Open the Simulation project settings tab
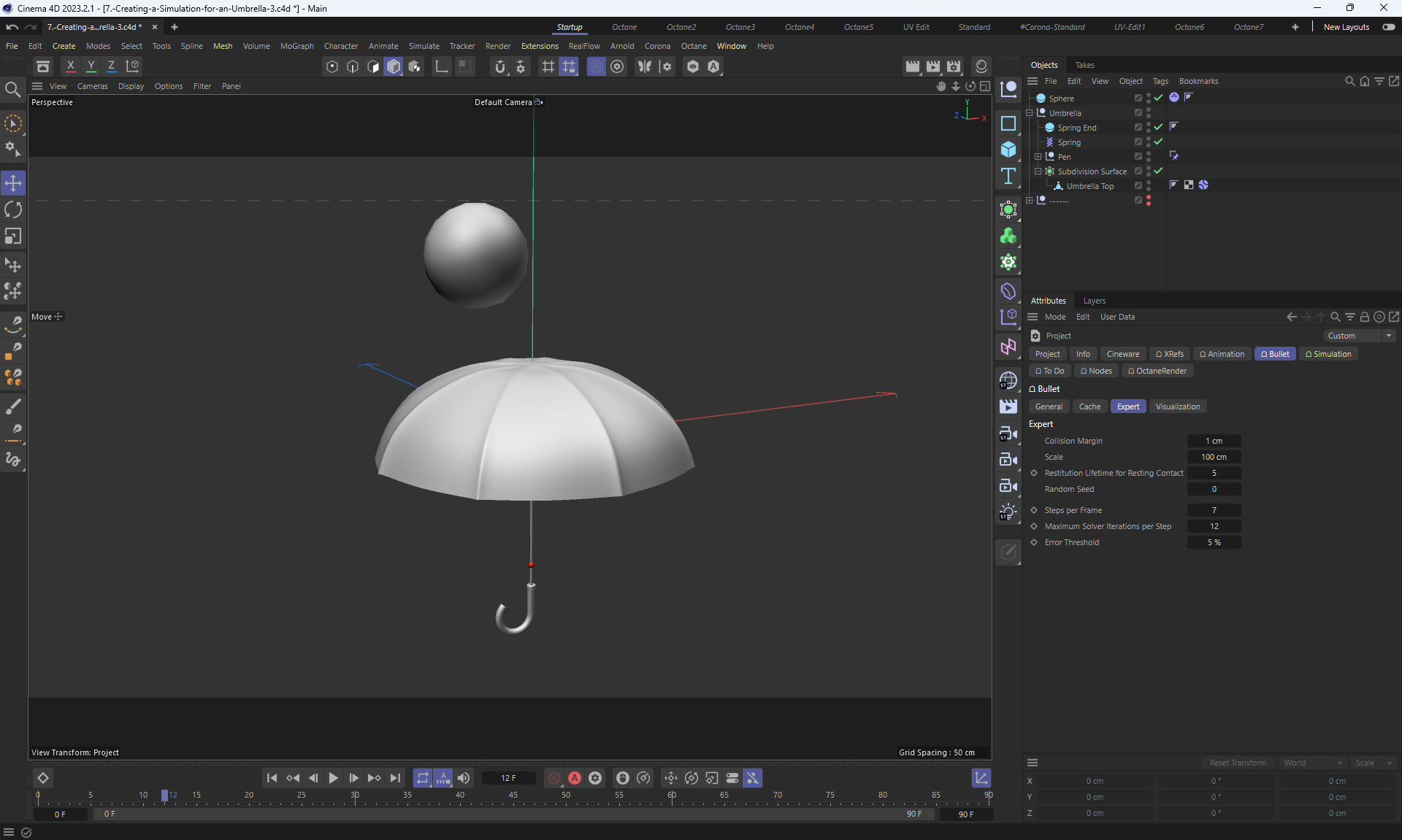Viewport: 1402px width, 840px height. pyautogui.click(x=1328, y=354)
